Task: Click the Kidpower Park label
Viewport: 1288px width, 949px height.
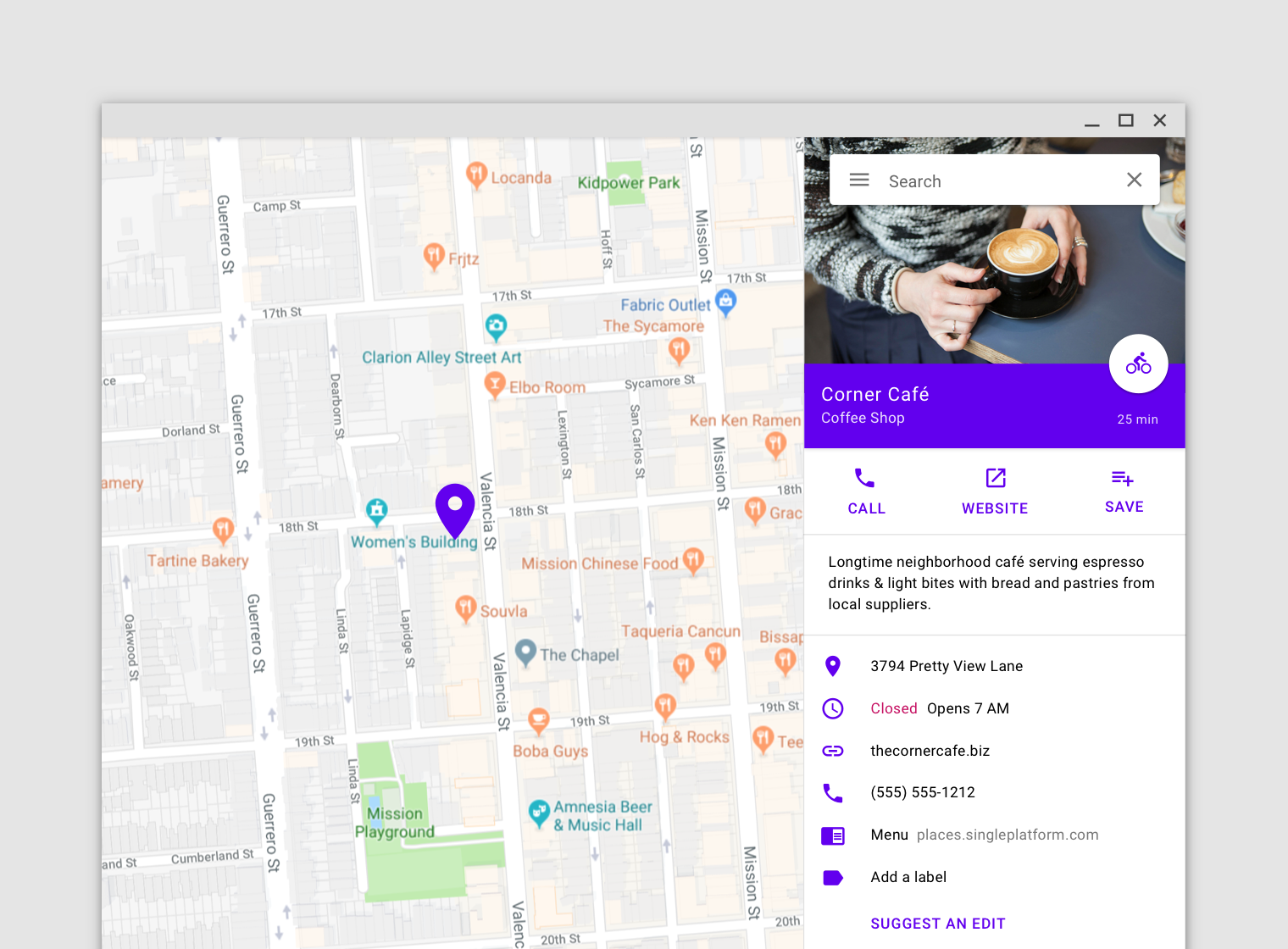Action: click(629, 182)
